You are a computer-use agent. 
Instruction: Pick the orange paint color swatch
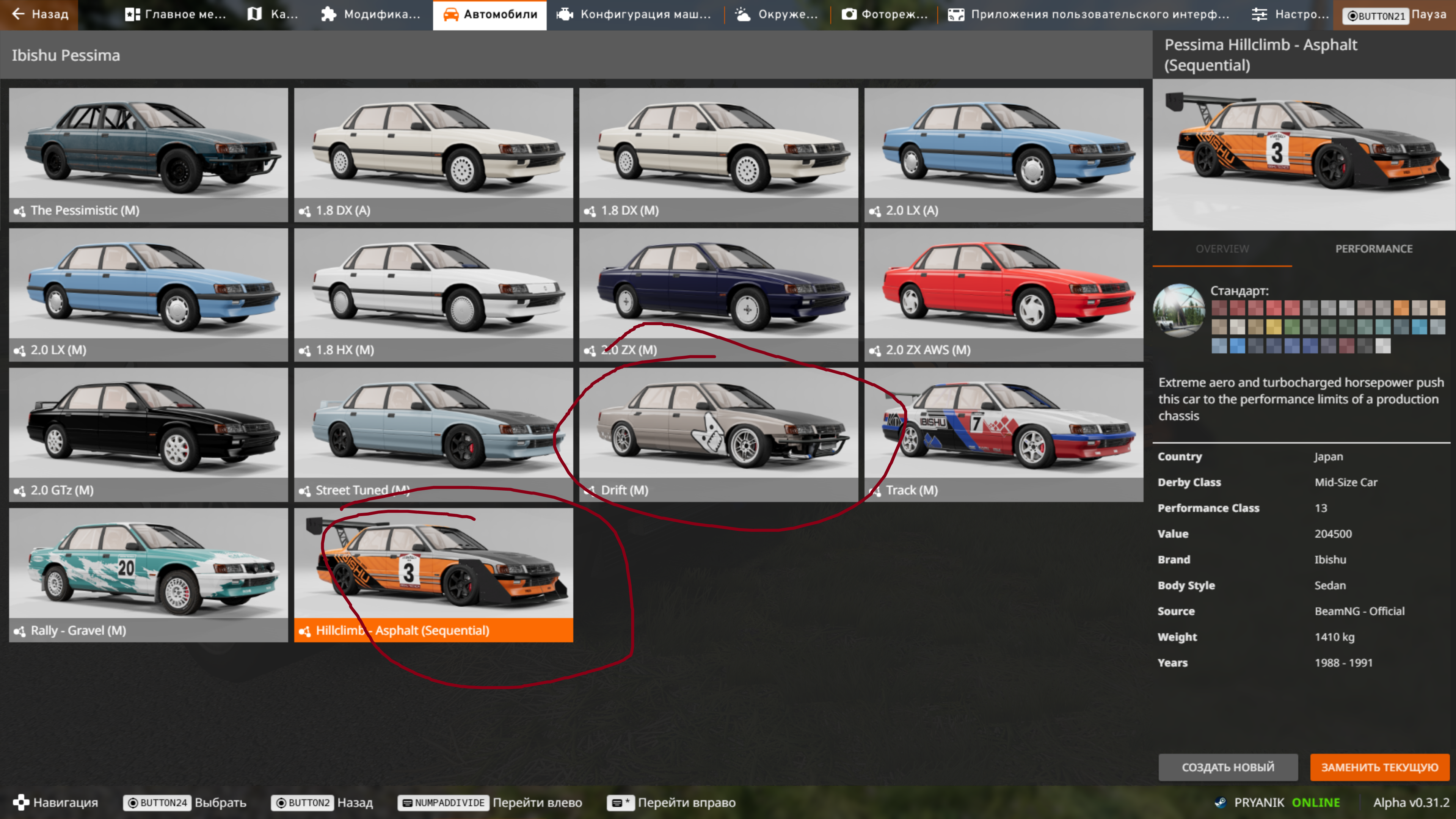pos(1401,308)
